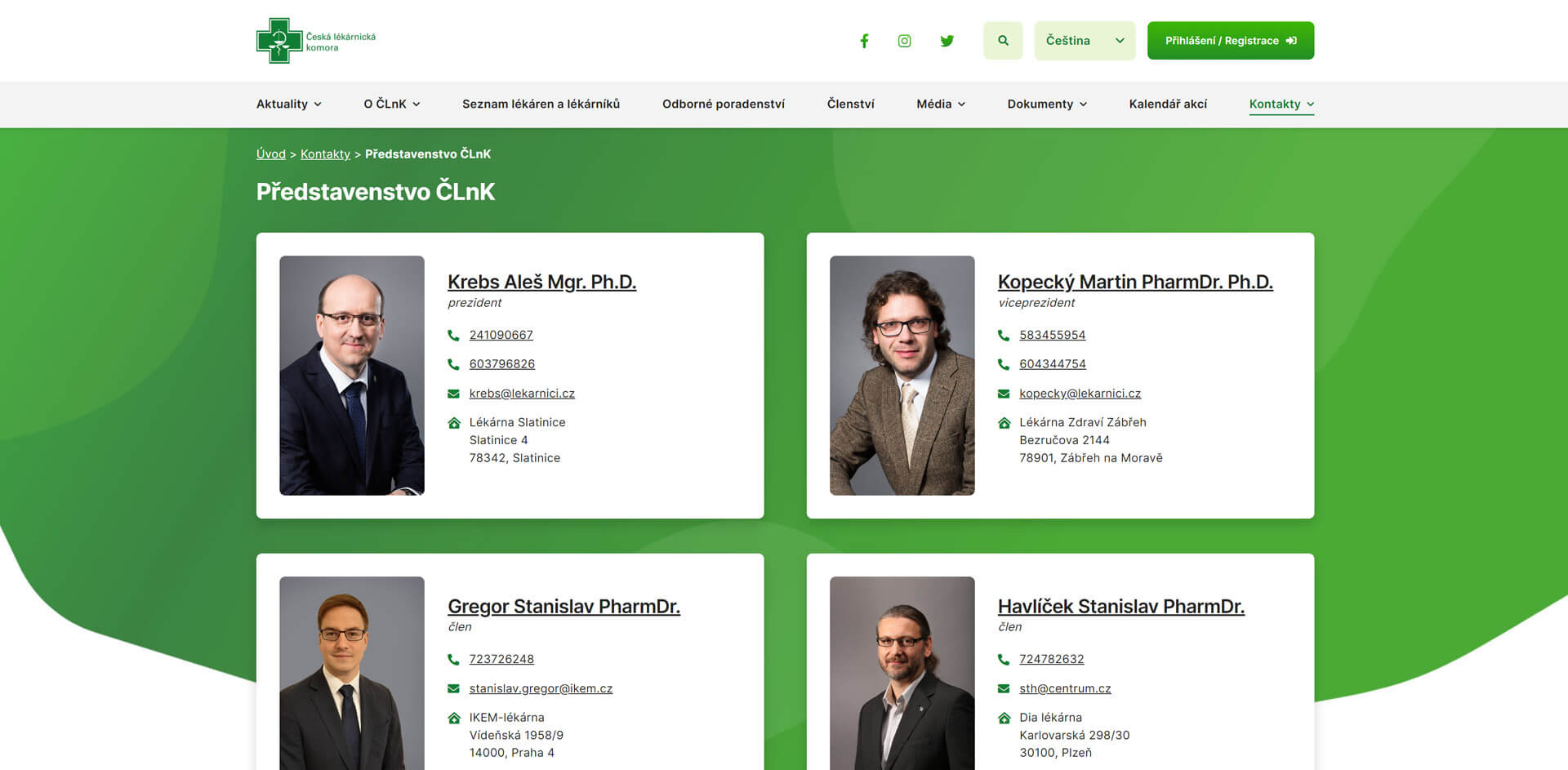Open Krebs Aleš Mgr. Ph.D. profile
Screen dimensions: 1568x770
(x=541, y=282)
